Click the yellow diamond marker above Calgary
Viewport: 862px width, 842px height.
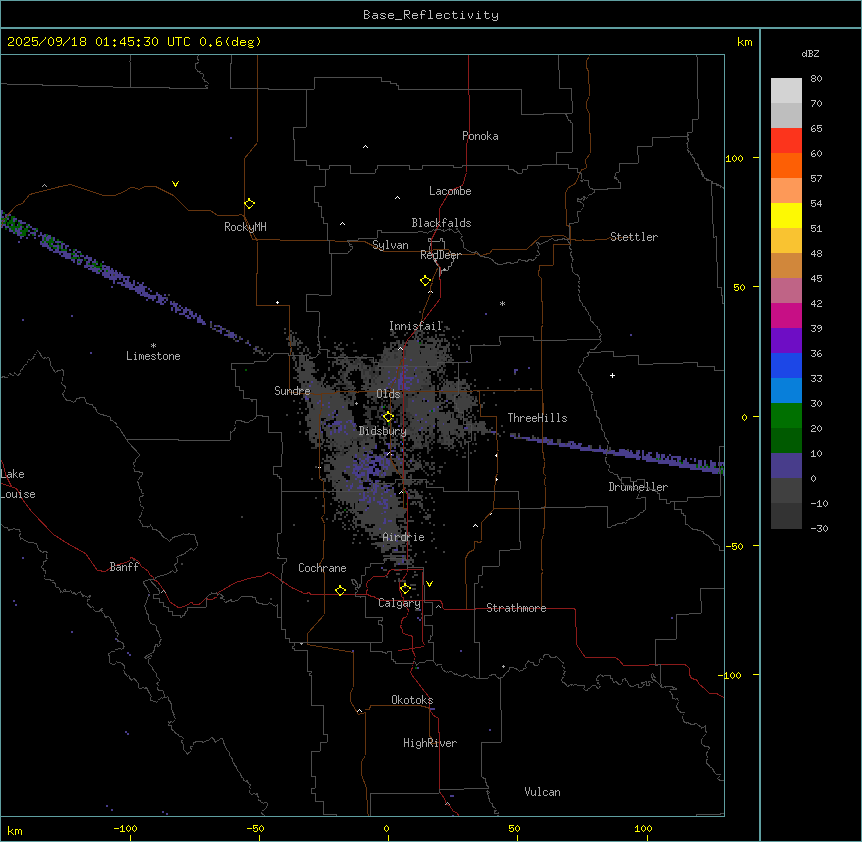click(x=405, y=588)
